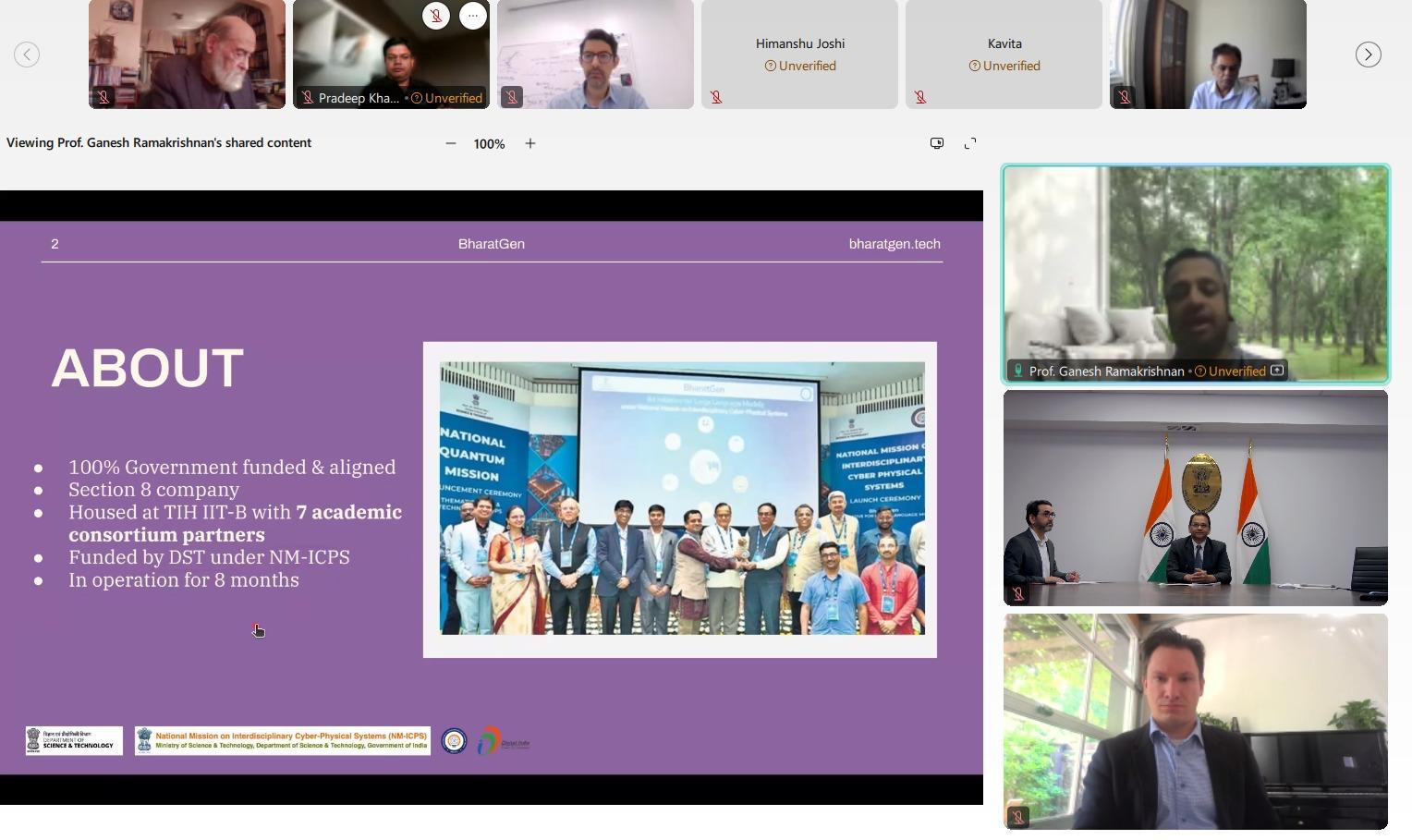Click '100% Government funded & aligned' bullet
The image size is (1412, 840).
232,468
